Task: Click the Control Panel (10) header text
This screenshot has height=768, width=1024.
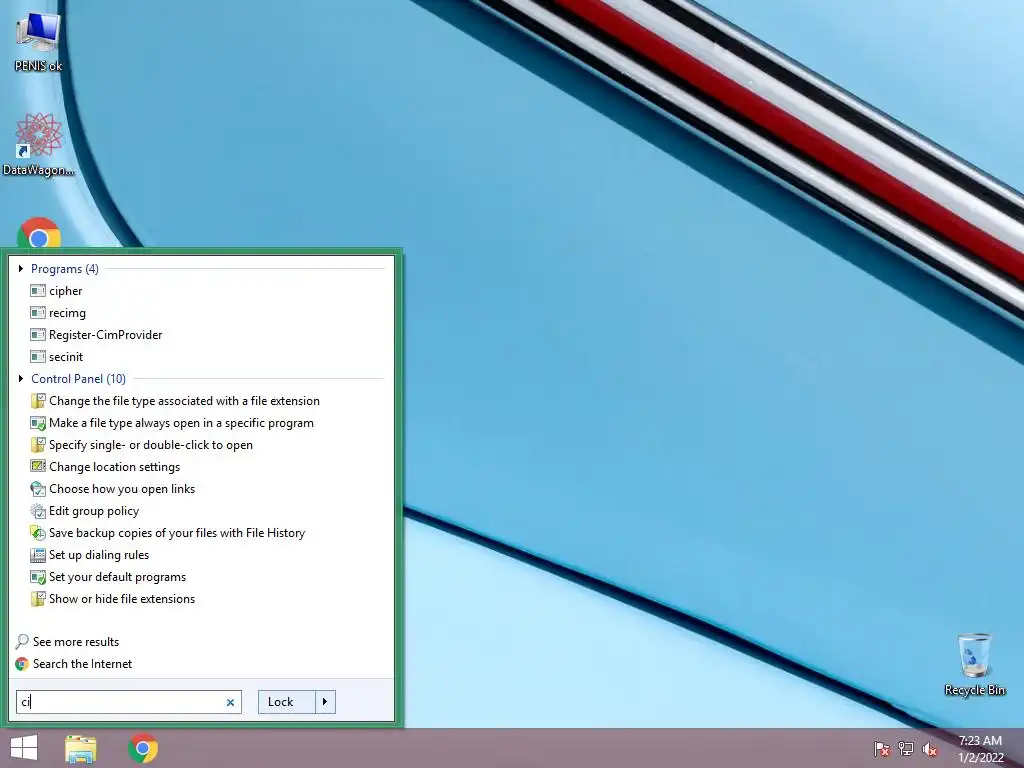Action: click(78, 378)
